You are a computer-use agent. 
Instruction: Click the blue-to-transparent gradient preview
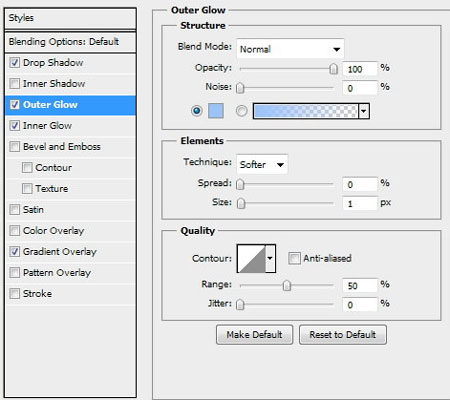coord(306,111)
